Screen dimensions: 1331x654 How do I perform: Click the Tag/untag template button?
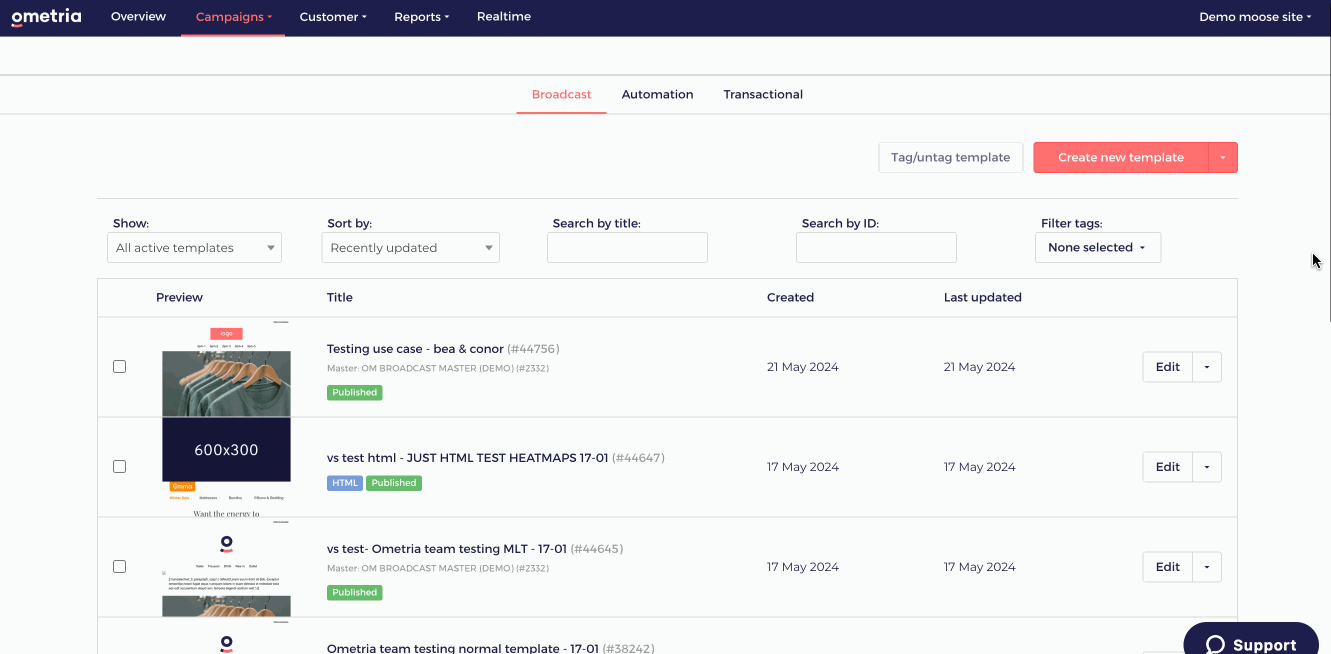tap(950, 157)
